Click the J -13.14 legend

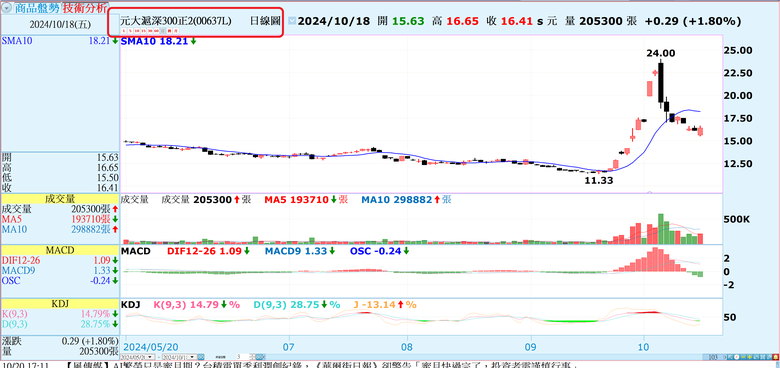click(x=386, y=304)
